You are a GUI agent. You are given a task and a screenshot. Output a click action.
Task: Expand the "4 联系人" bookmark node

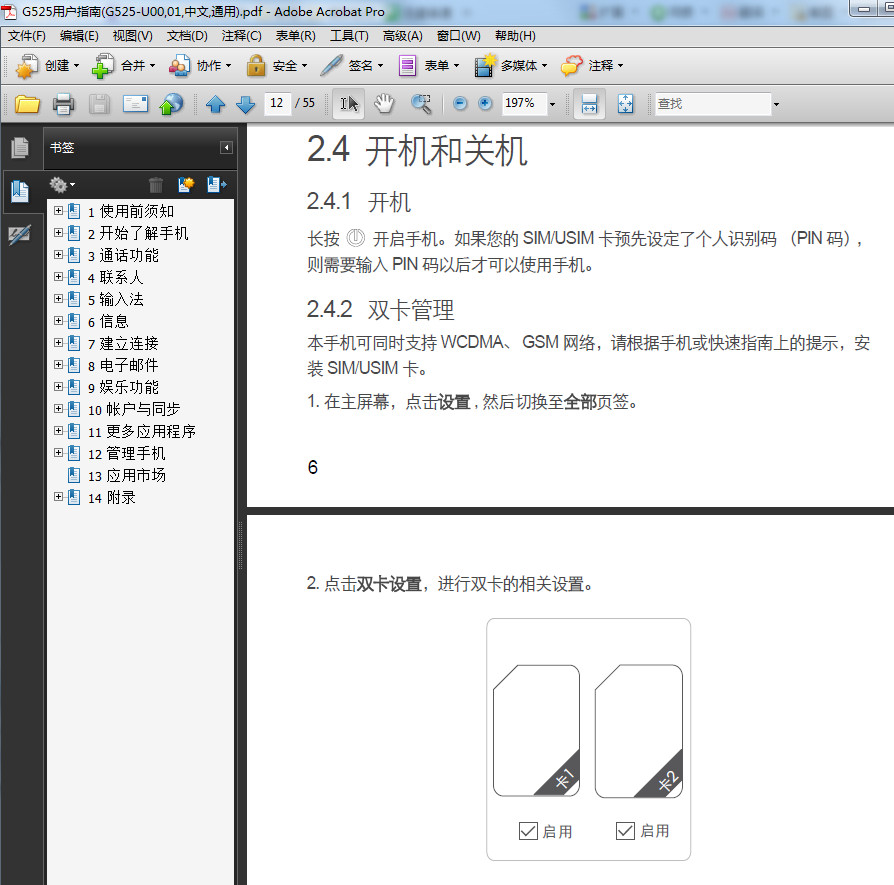click(x=58, y=277)
